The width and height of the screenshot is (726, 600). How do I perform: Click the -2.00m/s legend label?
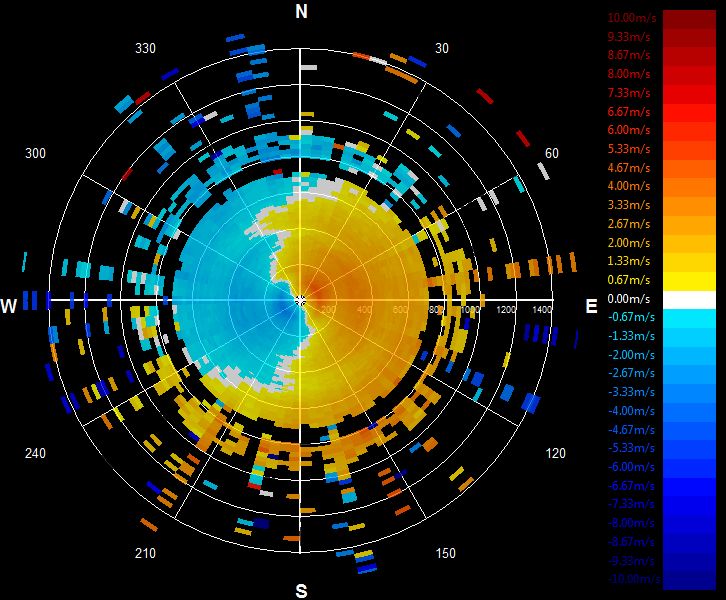pos(632,355)
